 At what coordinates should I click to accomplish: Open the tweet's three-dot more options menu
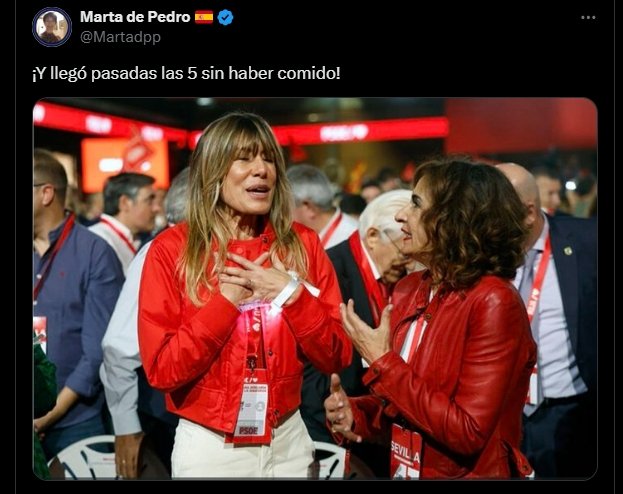pos(588,17)
